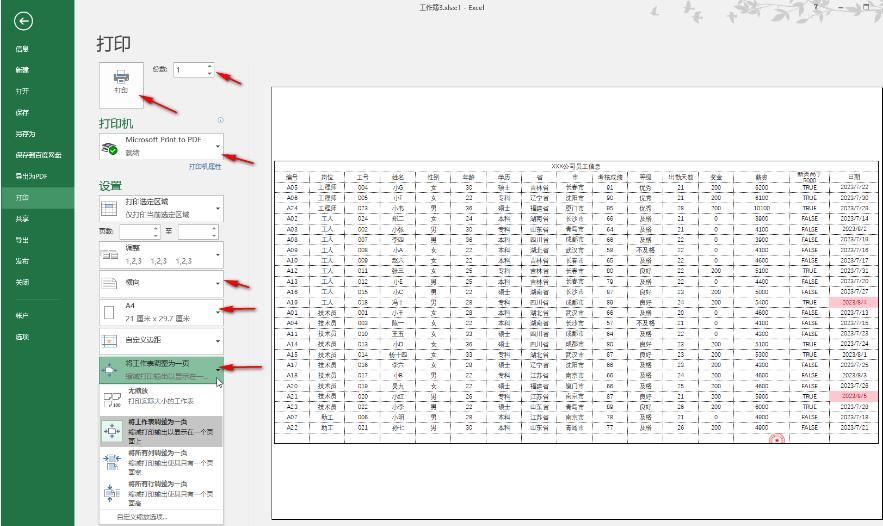Increase copies count with up spinner
Viewport: 883px width, 526px height.
pos(210,66)
